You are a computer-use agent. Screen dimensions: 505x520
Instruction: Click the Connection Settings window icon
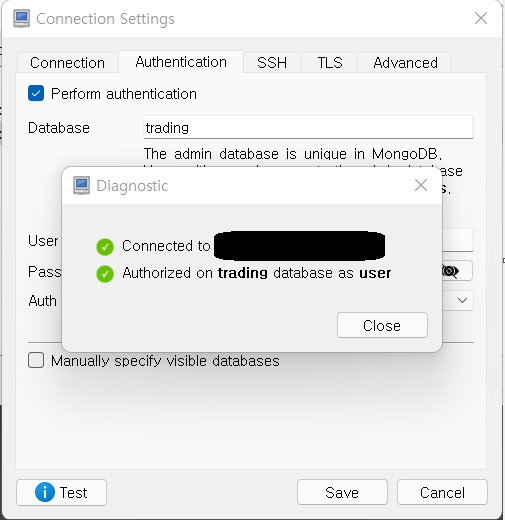click(x=22, y=18)
